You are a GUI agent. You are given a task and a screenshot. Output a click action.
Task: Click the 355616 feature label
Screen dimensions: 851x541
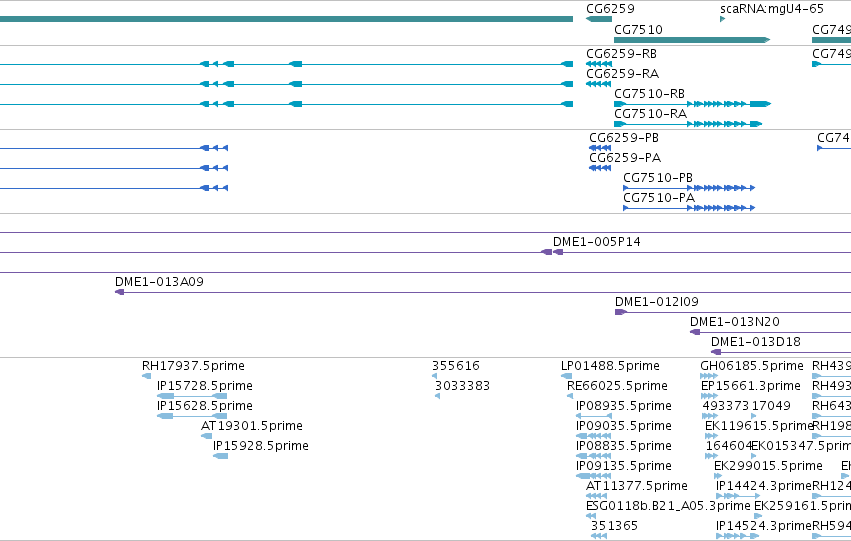(x=456, y=366)
